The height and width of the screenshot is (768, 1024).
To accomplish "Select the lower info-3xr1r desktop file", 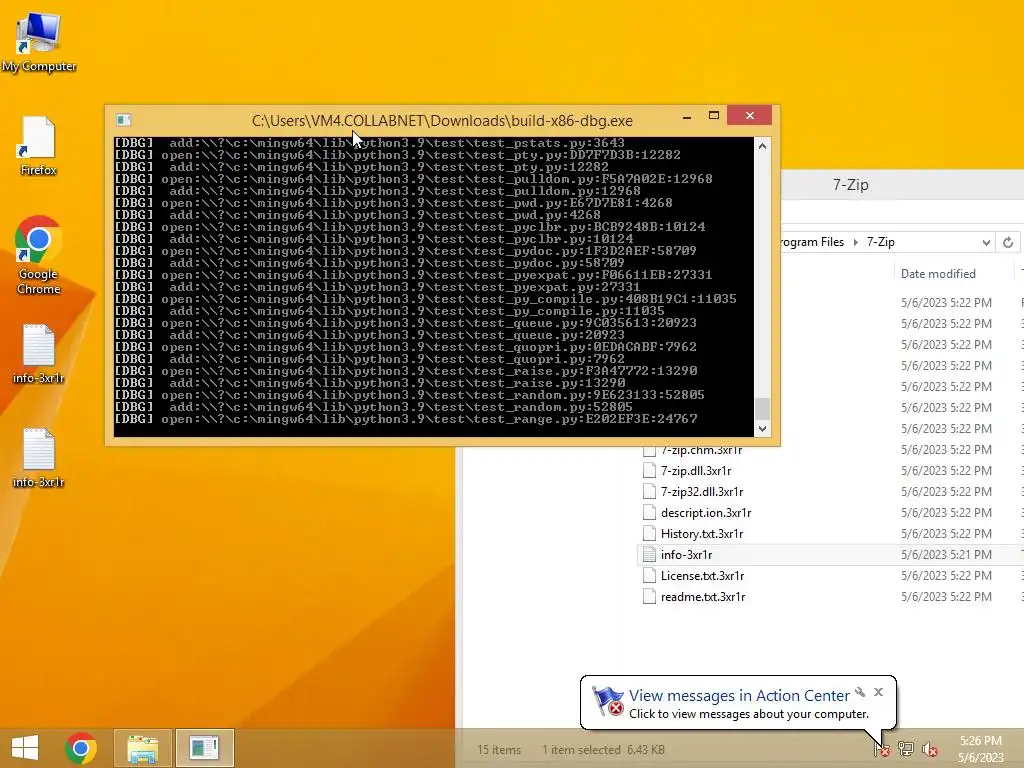I will (x=39, y=458).
